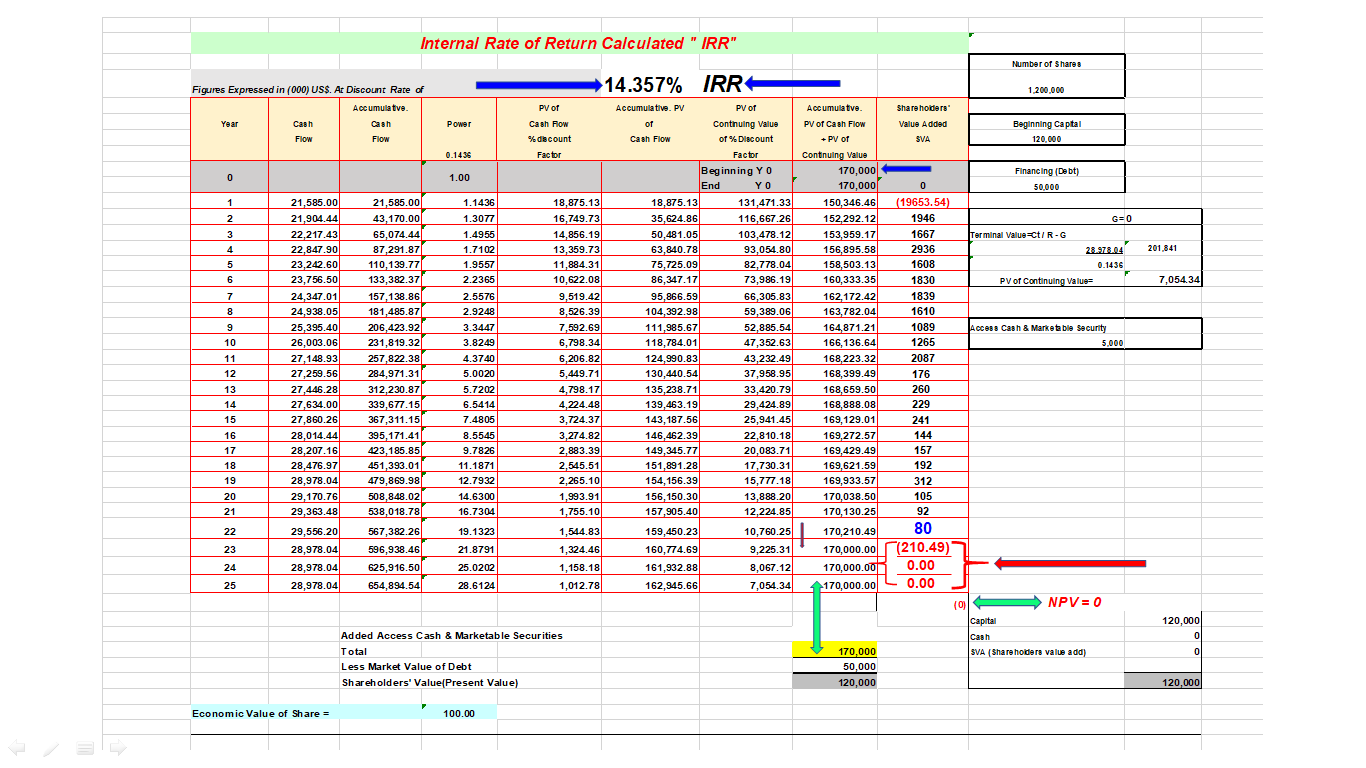This screenshot has width=1366, height=768.
Task: Select the 'Financing (Debt)' label
Action: click(x=1046, y=171)
